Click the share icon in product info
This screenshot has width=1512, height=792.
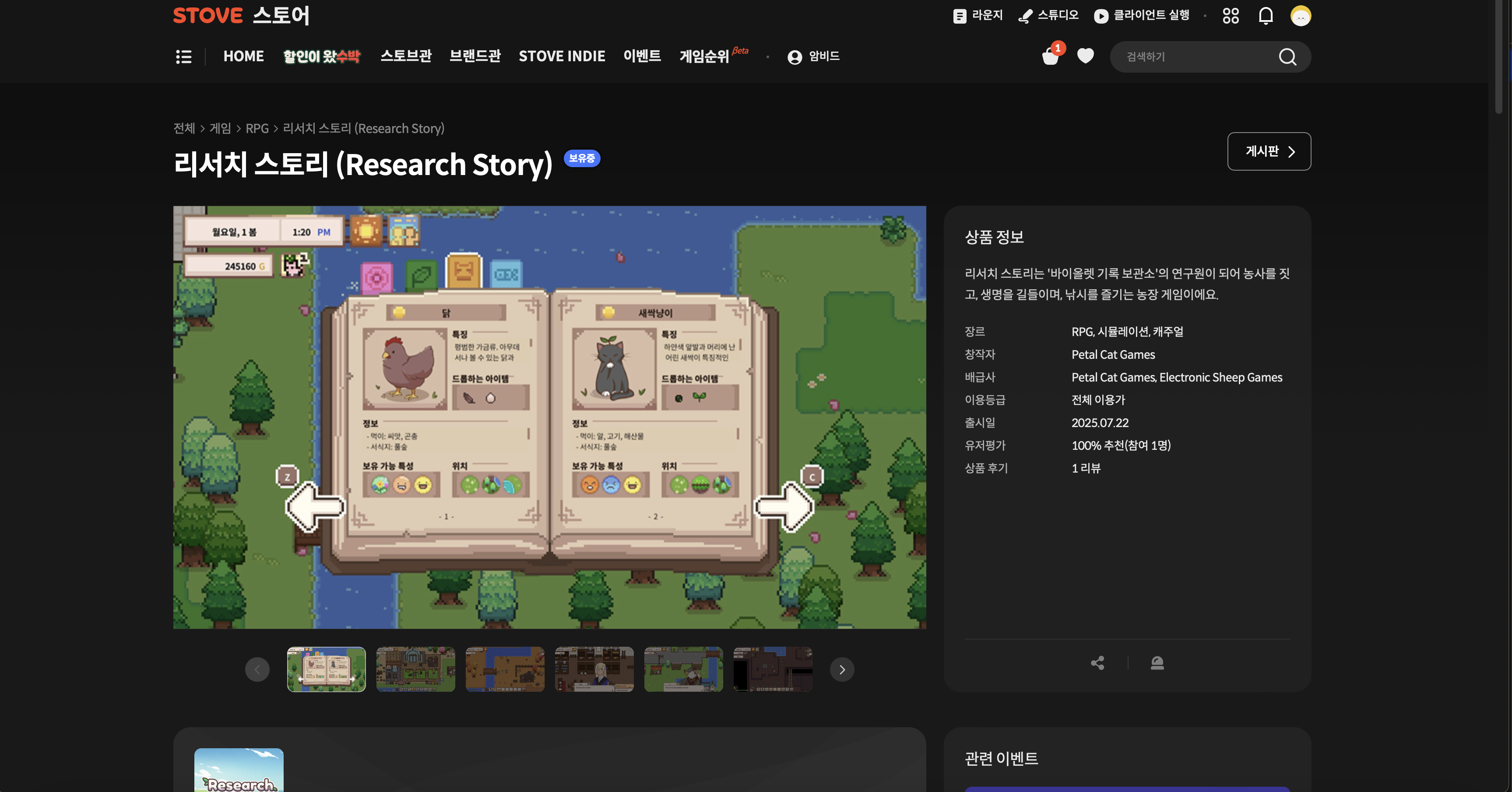(x=1097, y=663)
